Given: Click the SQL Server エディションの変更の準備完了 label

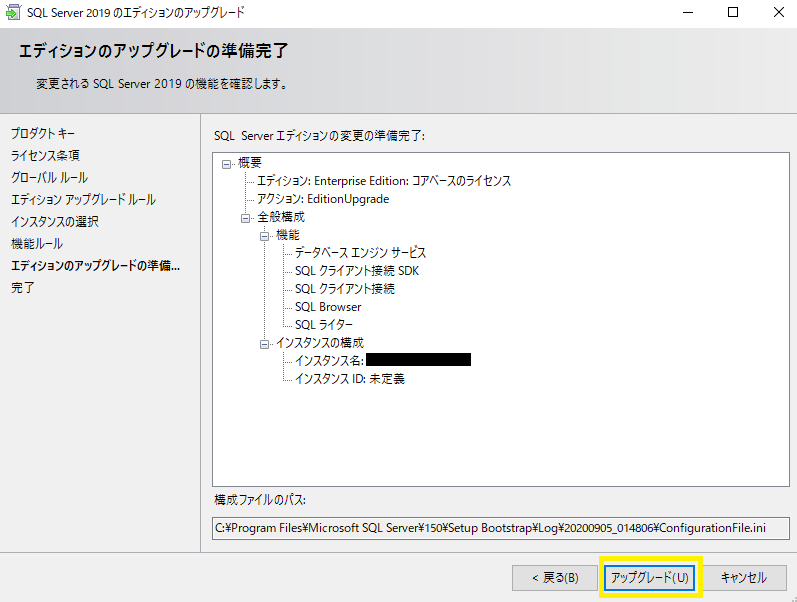Looking at the screenshot, I should click(319, 136).
